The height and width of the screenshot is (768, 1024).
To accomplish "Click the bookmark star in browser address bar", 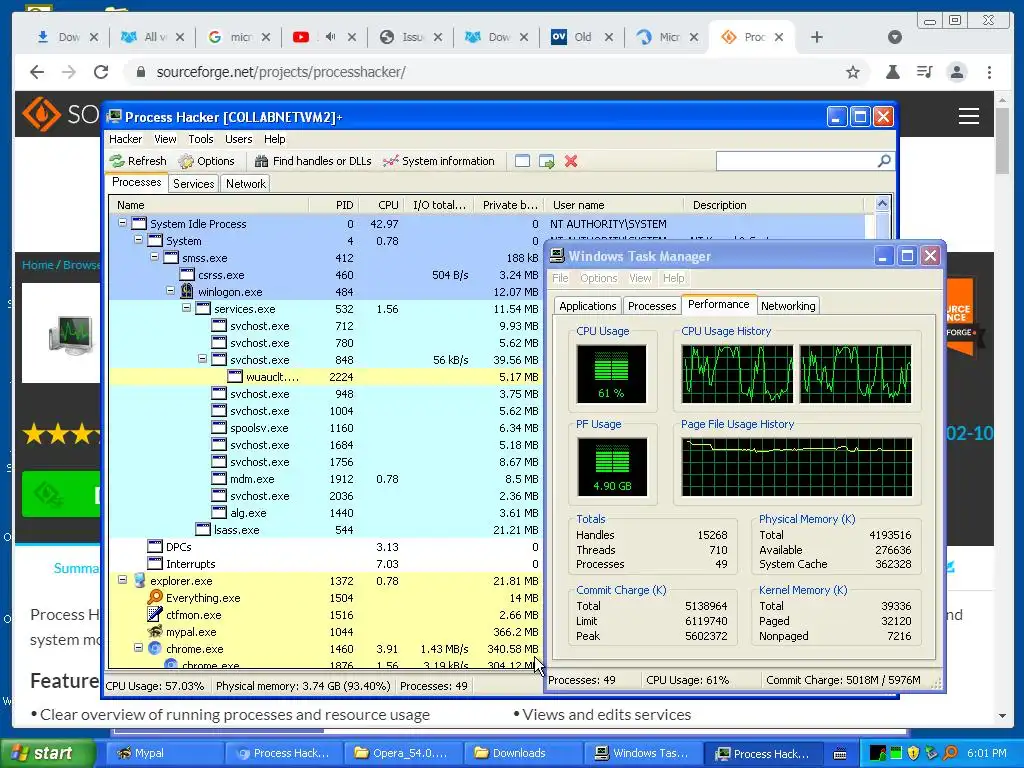I will [853, 72].
